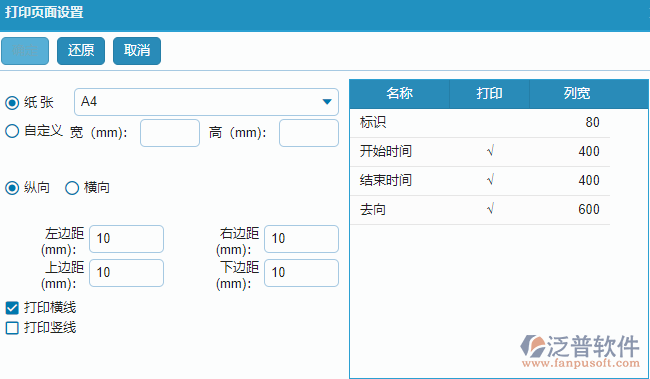650x379 pixels.
Task: Click column width 80 for 标识
Action: [592, 122]
